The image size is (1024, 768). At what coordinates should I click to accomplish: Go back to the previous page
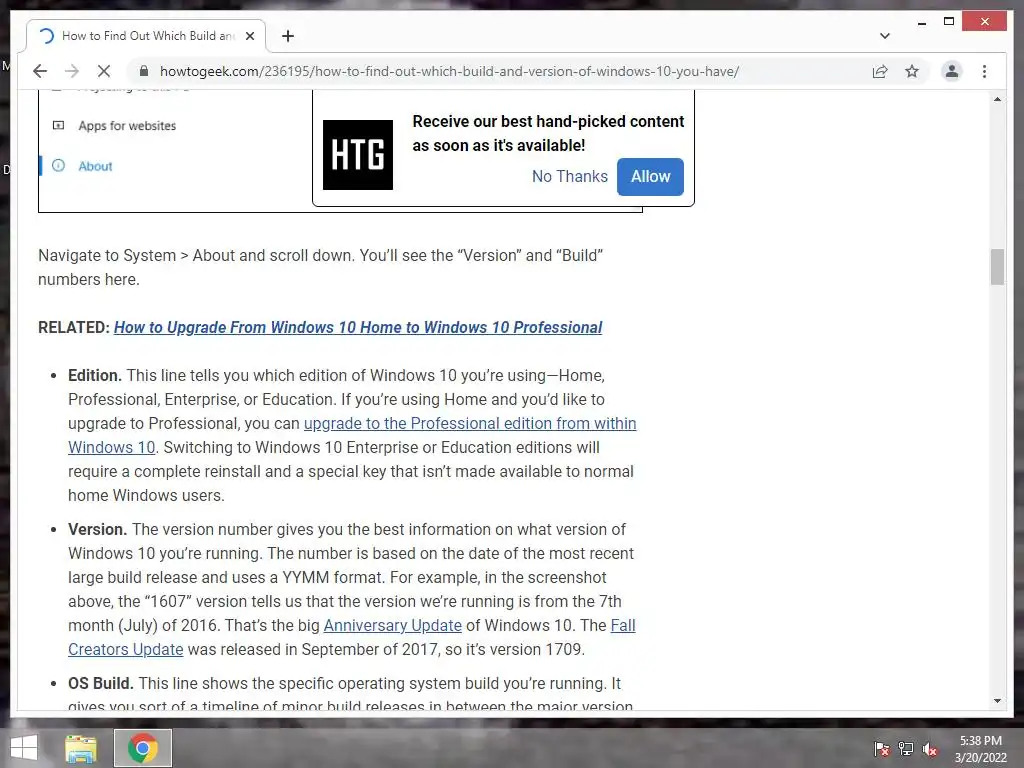40,71
